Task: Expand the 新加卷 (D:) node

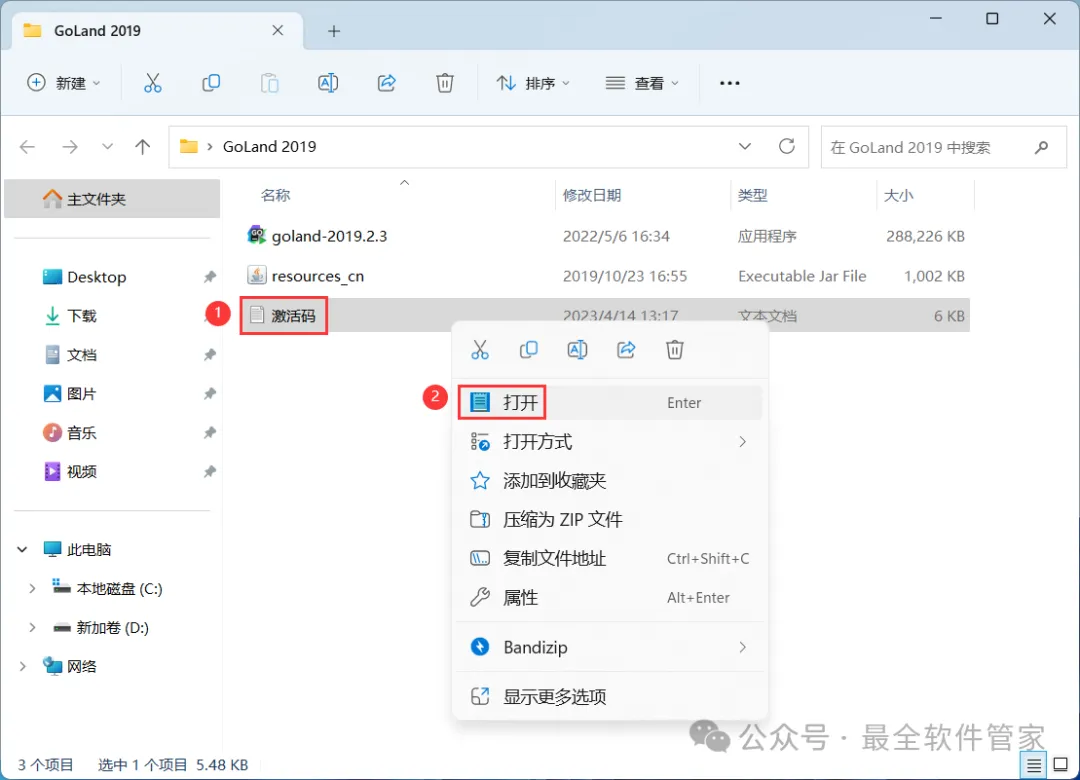Action: click(32, 628)
